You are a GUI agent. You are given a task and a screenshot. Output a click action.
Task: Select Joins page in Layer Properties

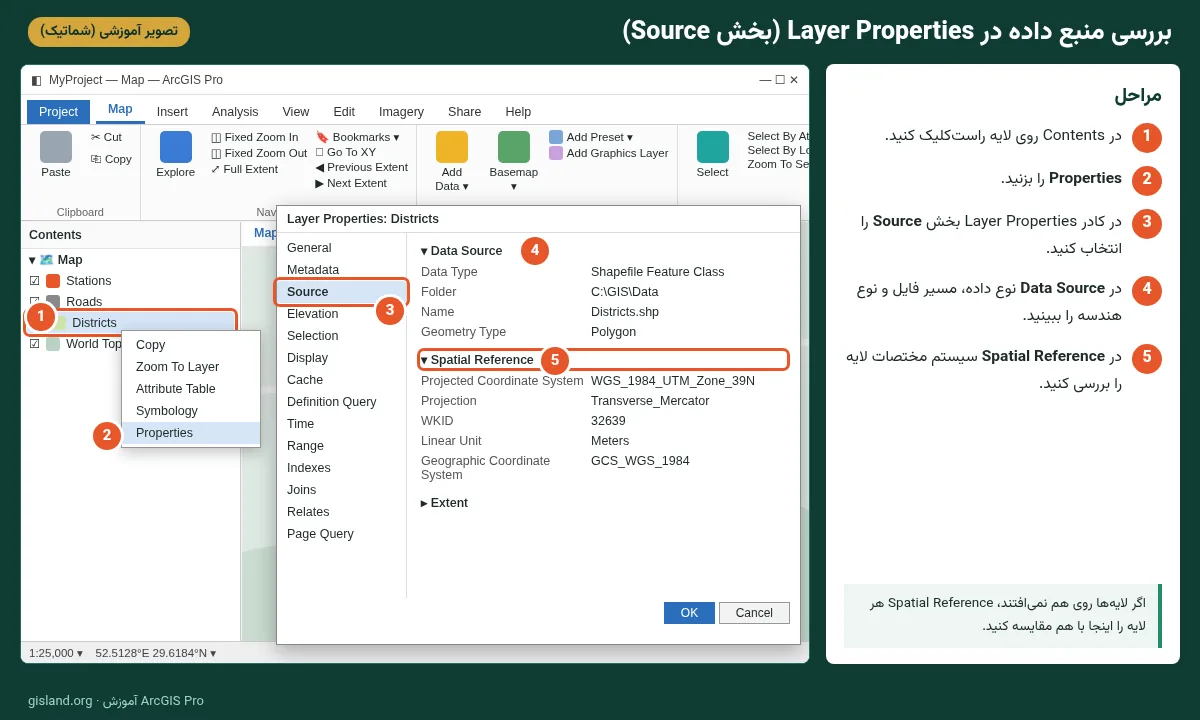[x=342, y=490]
